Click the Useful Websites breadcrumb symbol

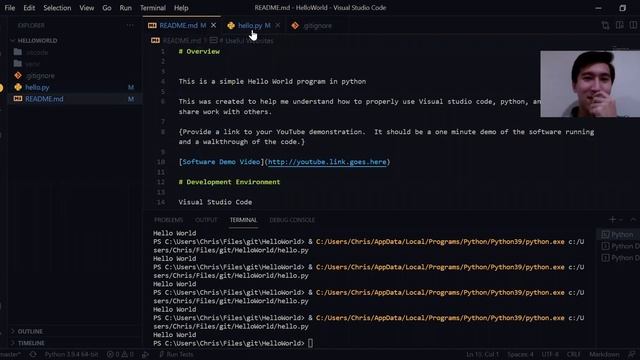click(246, 40)
